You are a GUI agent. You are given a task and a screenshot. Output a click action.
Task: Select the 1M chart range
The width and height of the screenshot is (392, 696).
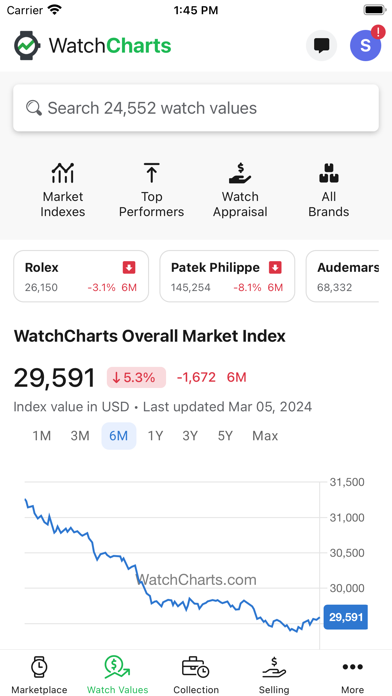click(42, 436)
